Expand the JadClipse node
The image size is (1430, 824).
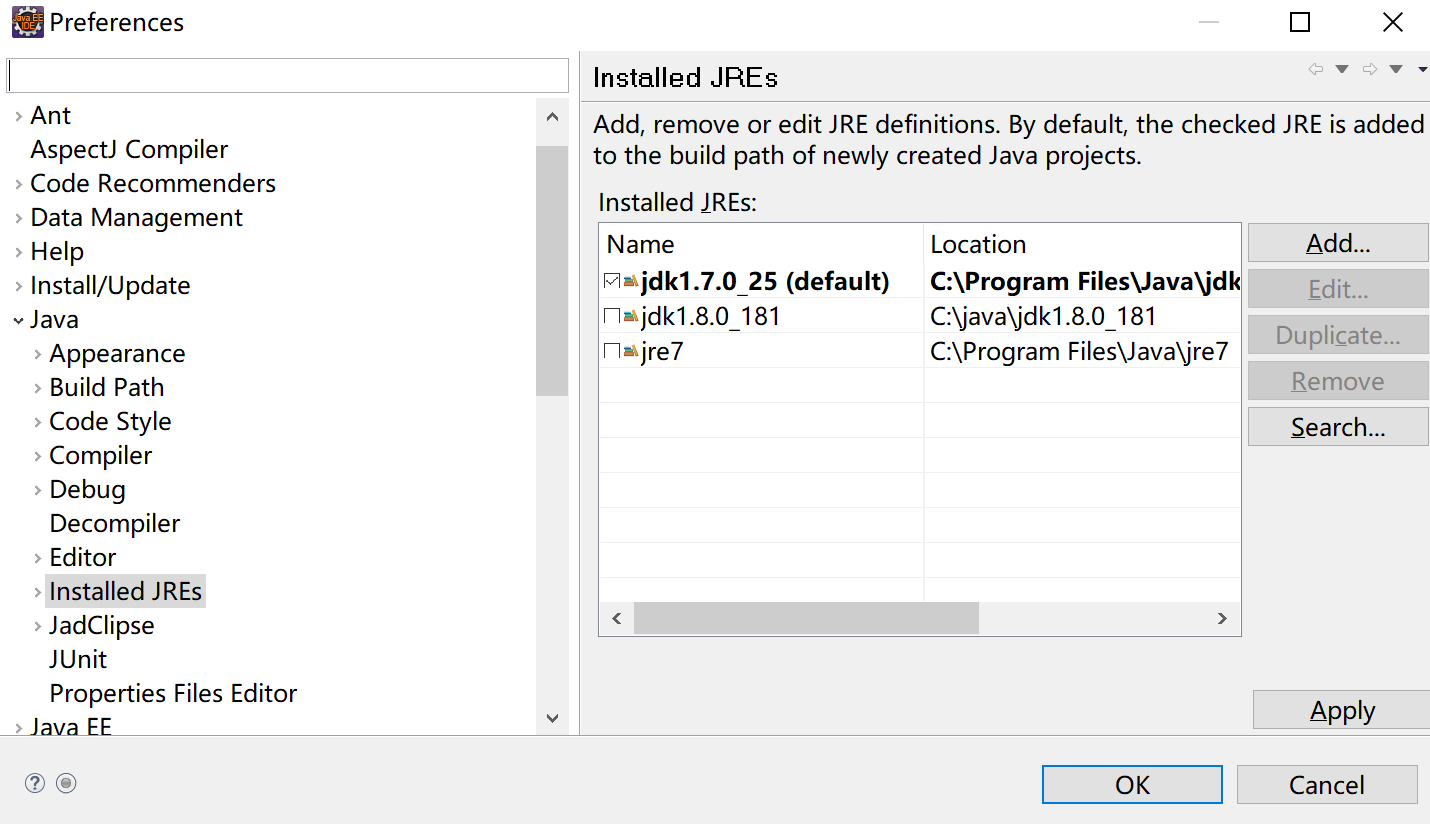(37, 626)
